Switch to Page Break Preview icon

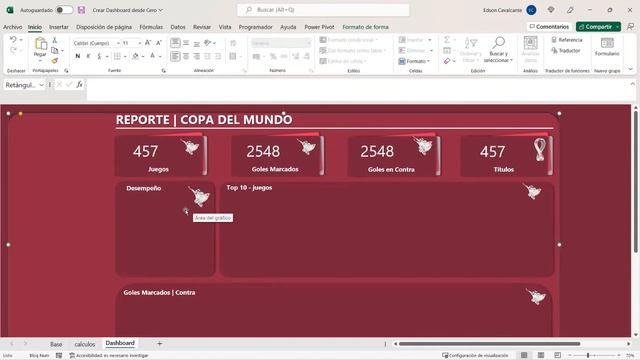(558, 355)
